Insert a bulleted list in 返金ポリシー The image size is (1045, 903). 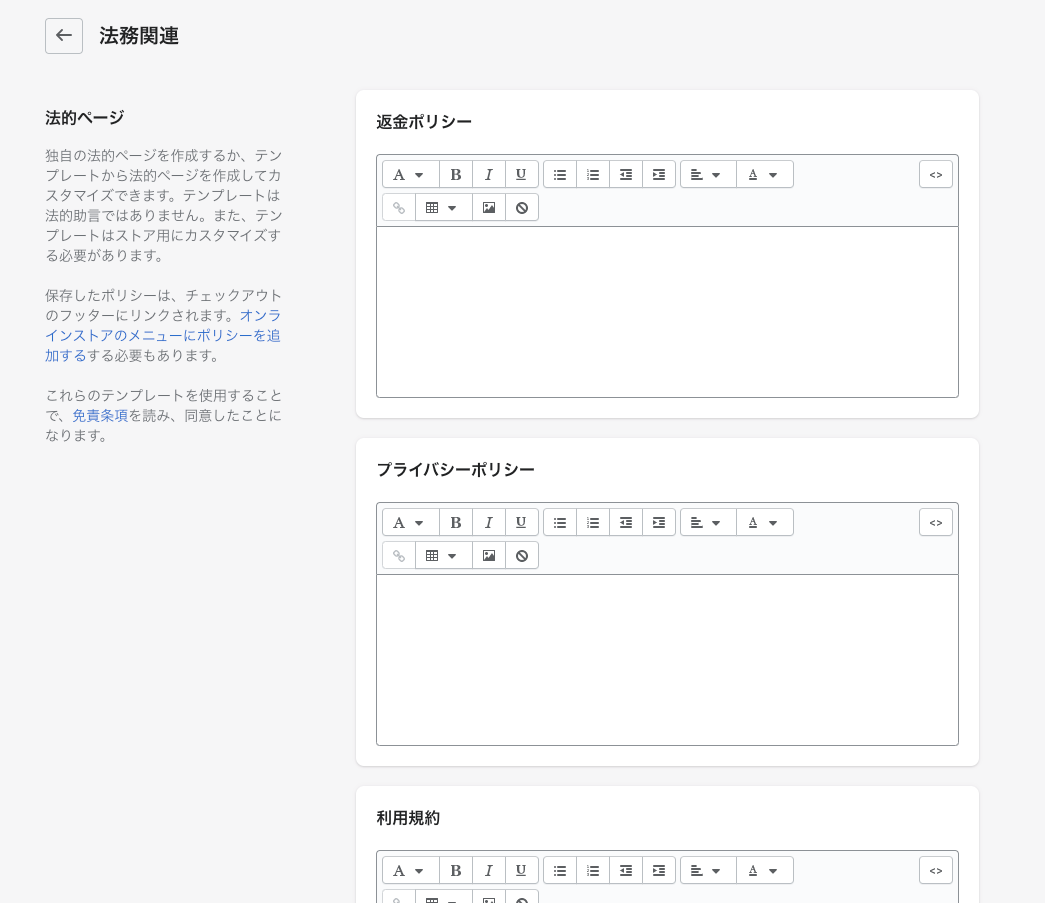[x=560, y=174]
